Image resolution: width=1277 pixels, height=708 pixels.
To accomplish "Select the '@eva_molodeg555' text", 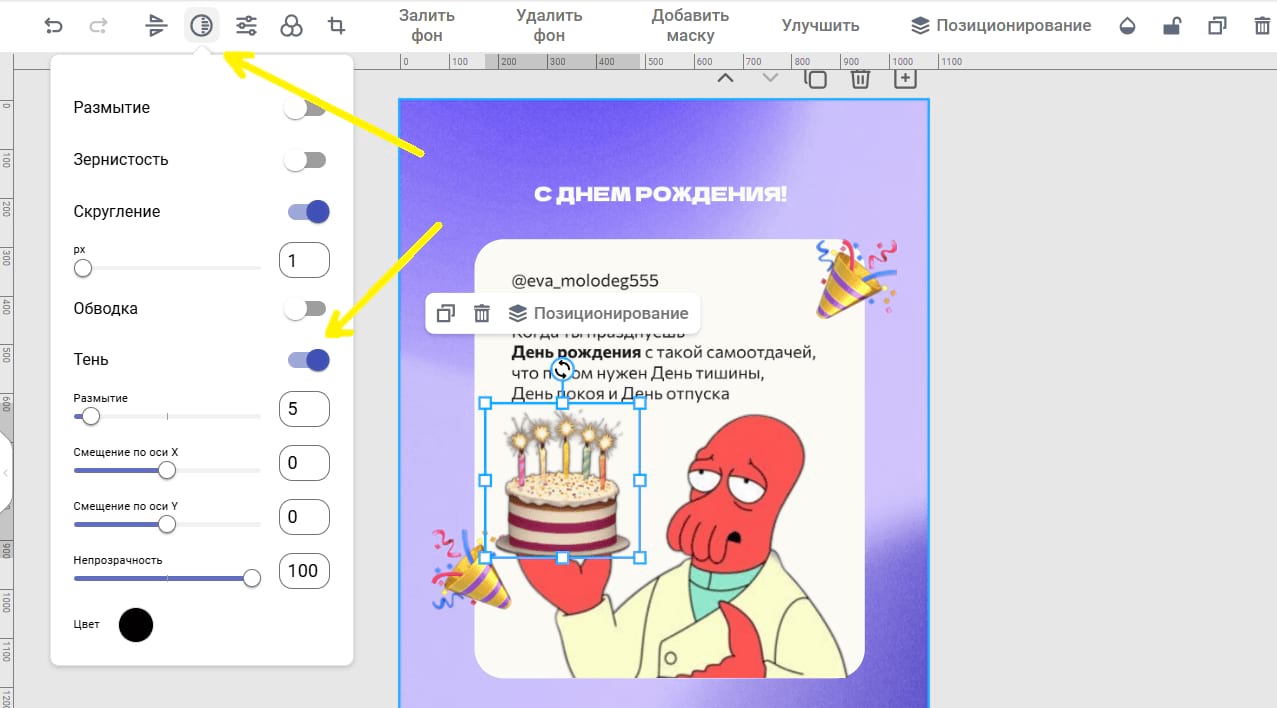I will [x=585, y=281].
